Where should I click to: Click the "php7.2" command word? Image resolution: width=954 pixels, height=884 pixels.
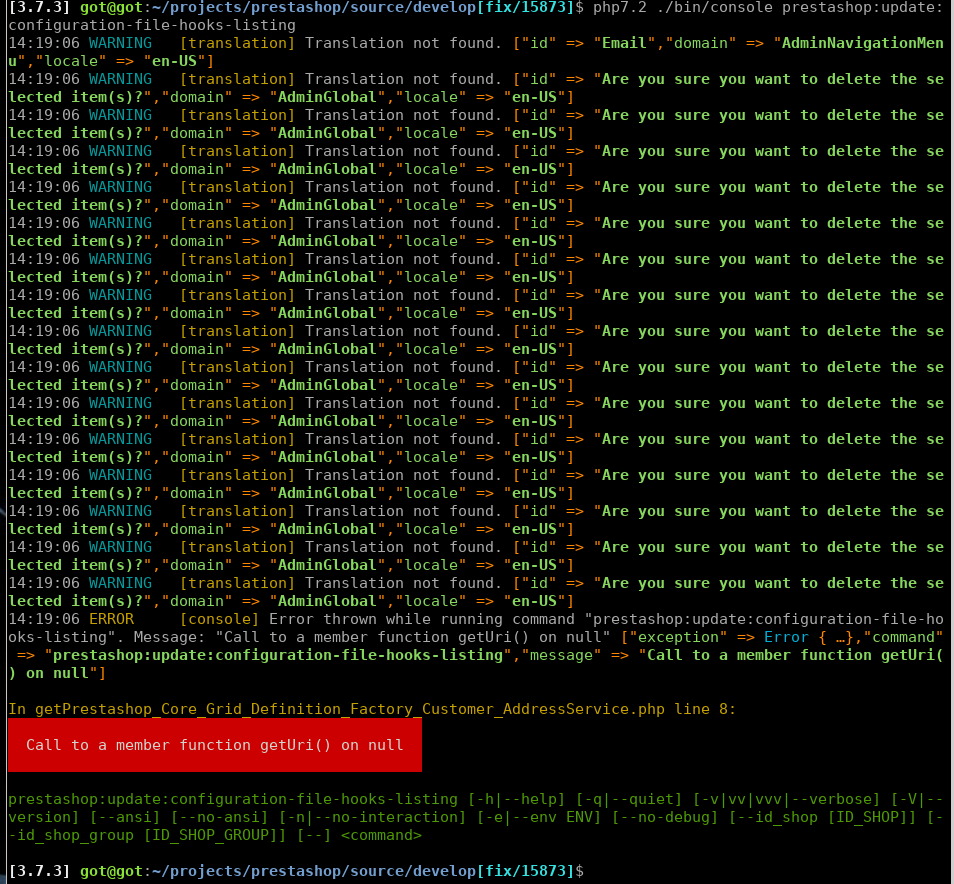[620, 7]
